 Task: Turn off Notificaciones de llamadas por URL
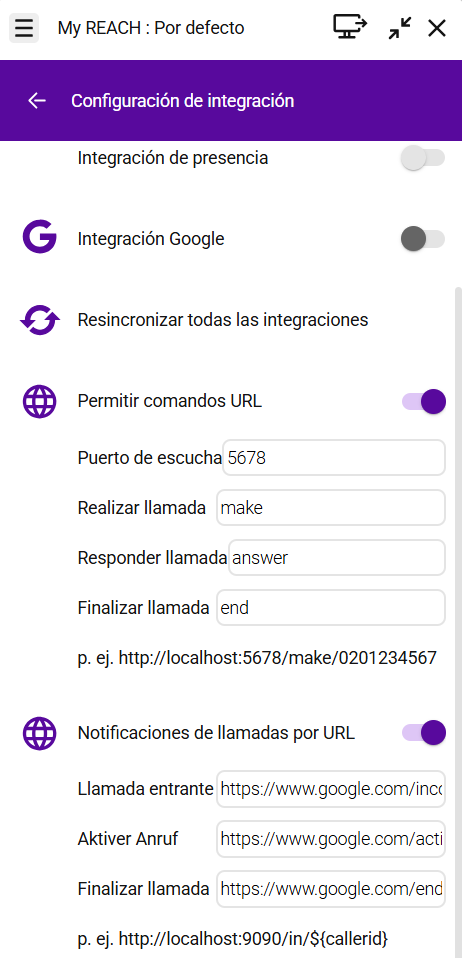(x=424, y=733)
